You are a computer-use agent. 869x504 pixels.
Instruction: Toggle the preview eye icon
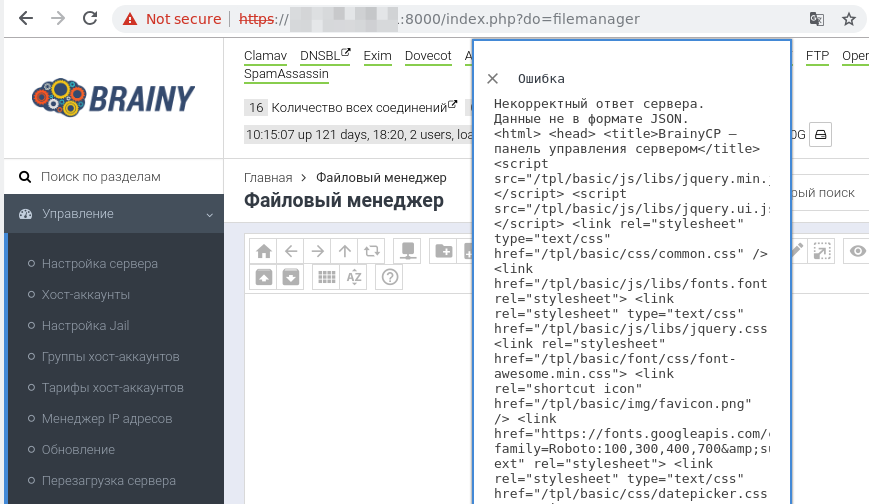pyautogui.click(x=857, y=252)
